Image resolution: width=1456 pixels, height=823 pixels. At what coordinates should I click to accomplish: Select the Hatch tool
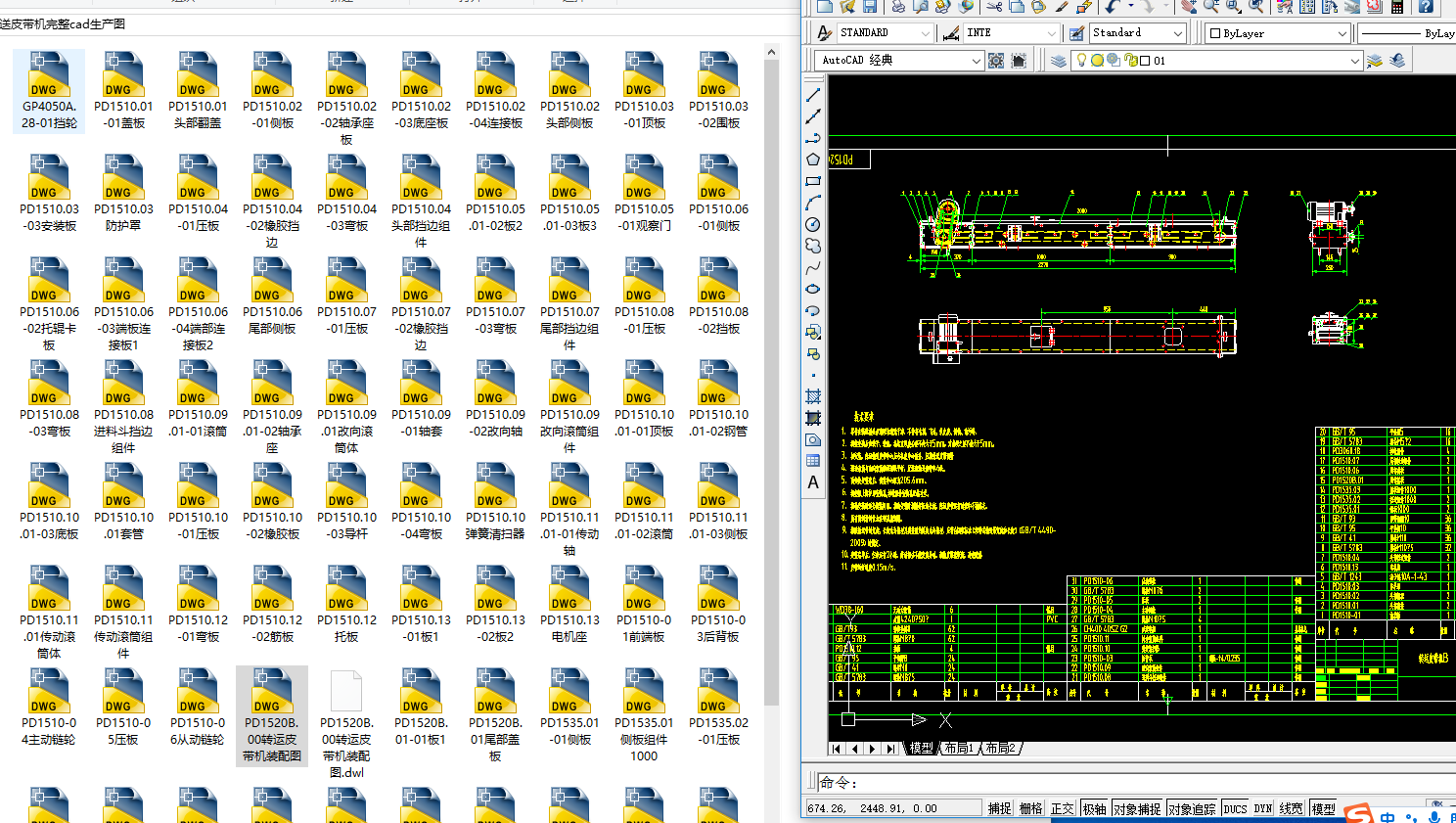pyautogui.click(x=813, y=396)
